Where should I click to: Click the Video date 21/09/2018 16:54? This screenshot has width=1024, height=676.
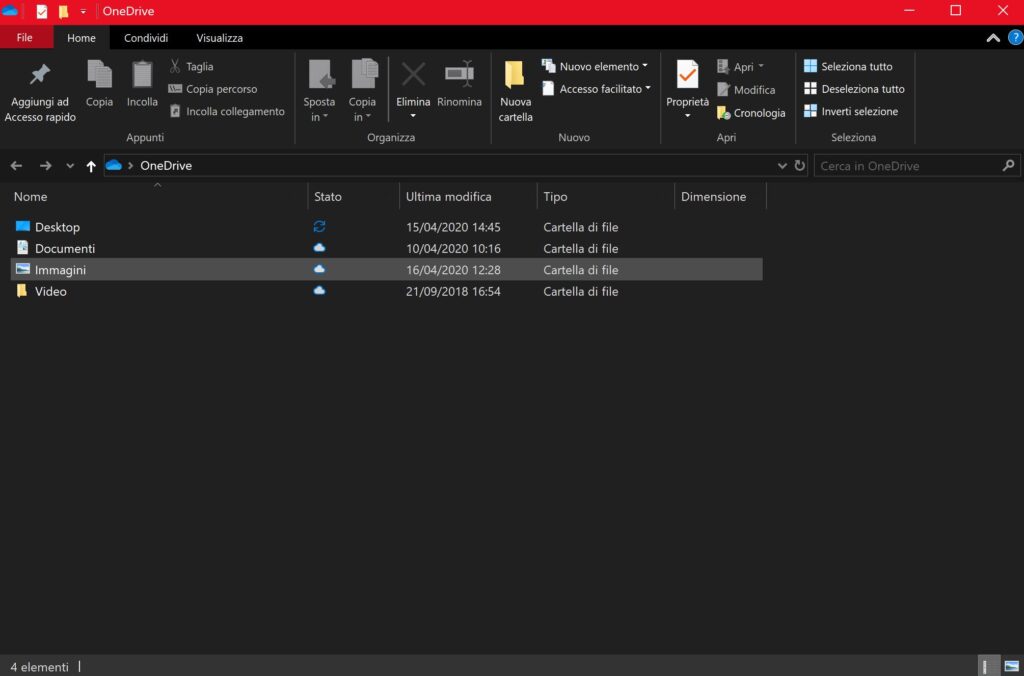[x=453, y=291]
